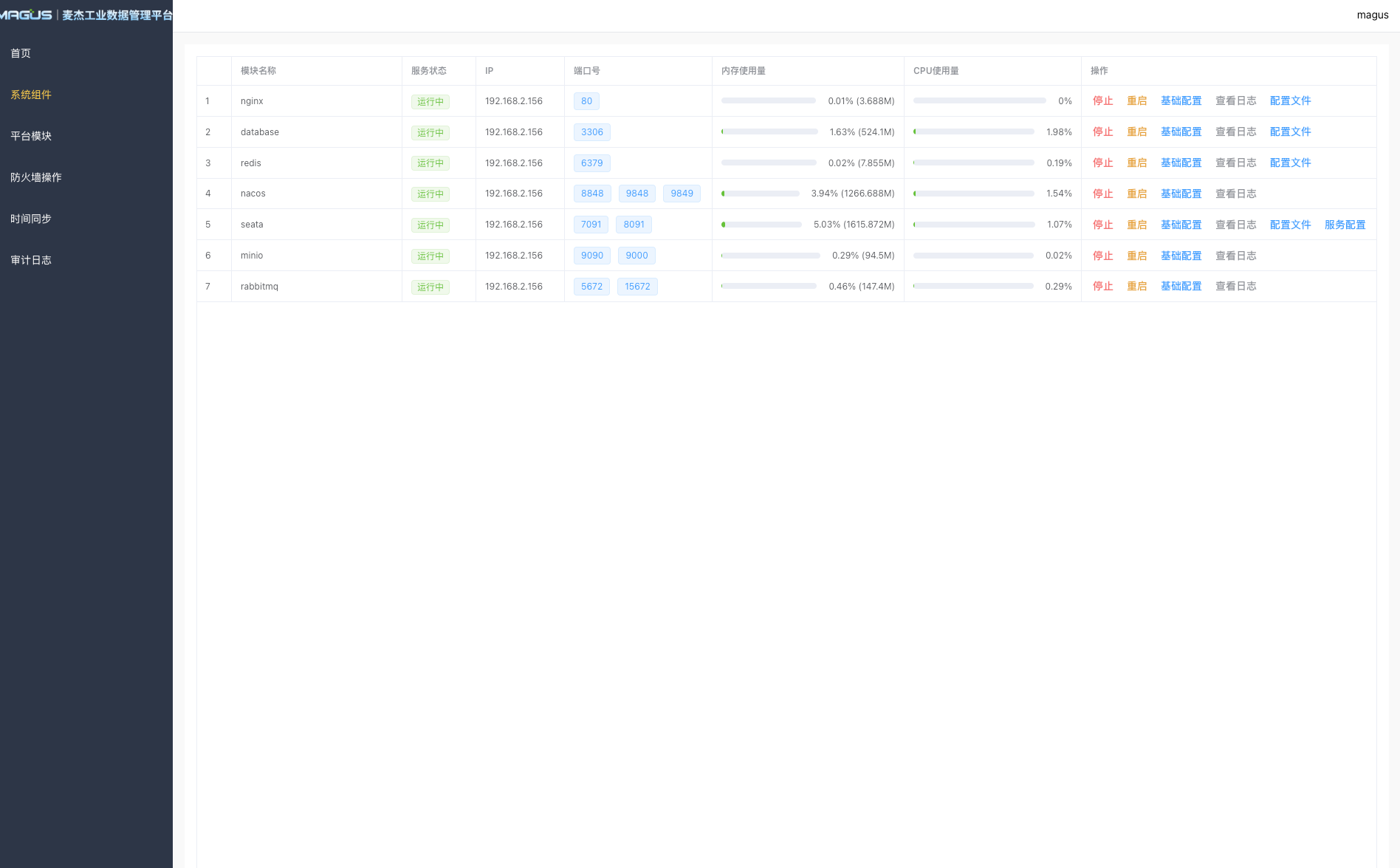This screenshot has width=1400, height=868.
Task: Open 审计日志 in the sidebar
Action: [x=31, y=260]
